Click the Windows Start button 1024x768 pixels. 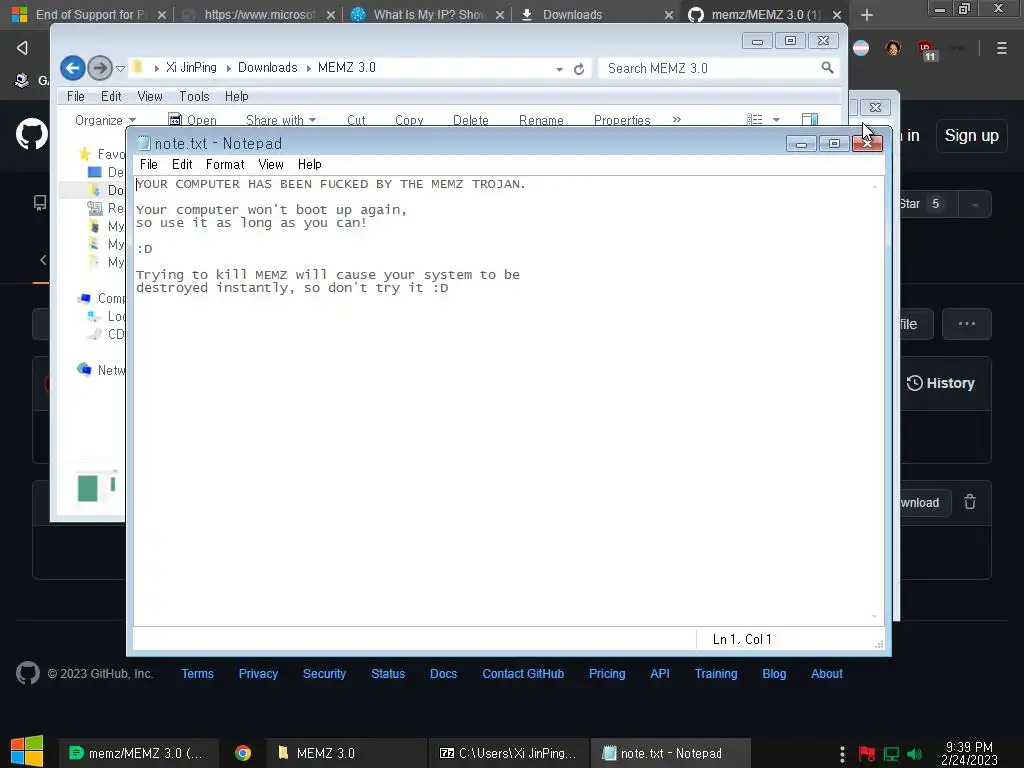point(27,752)
